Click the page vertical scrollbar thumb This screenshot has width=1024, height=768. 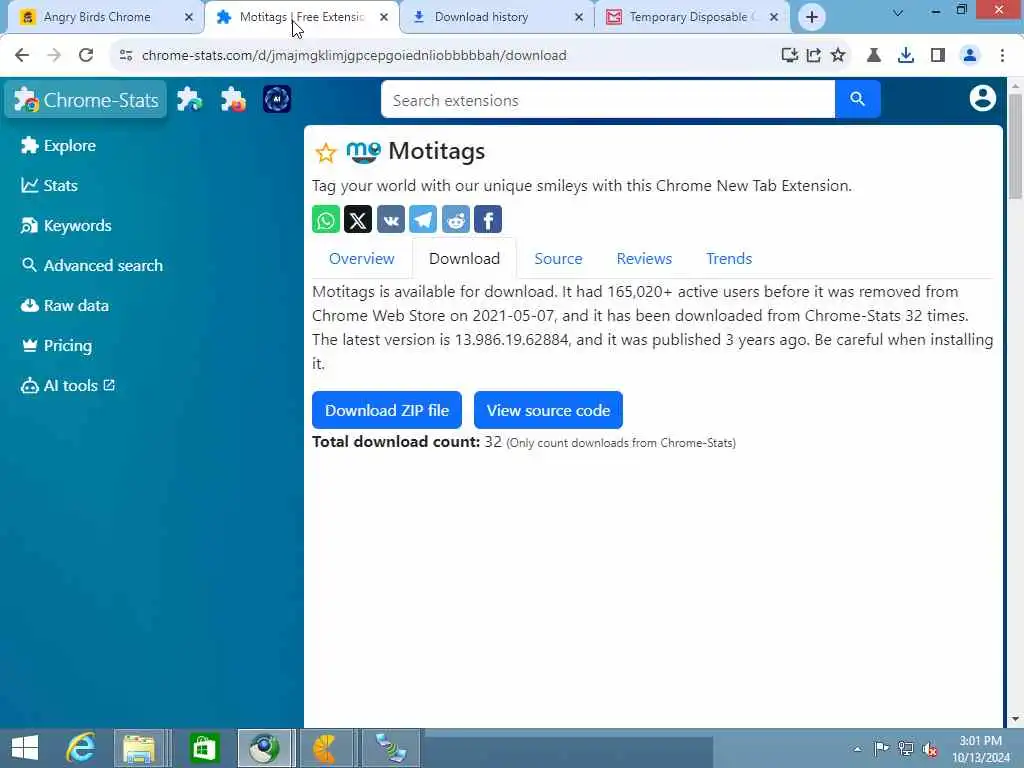click(x=1015, y=146)
